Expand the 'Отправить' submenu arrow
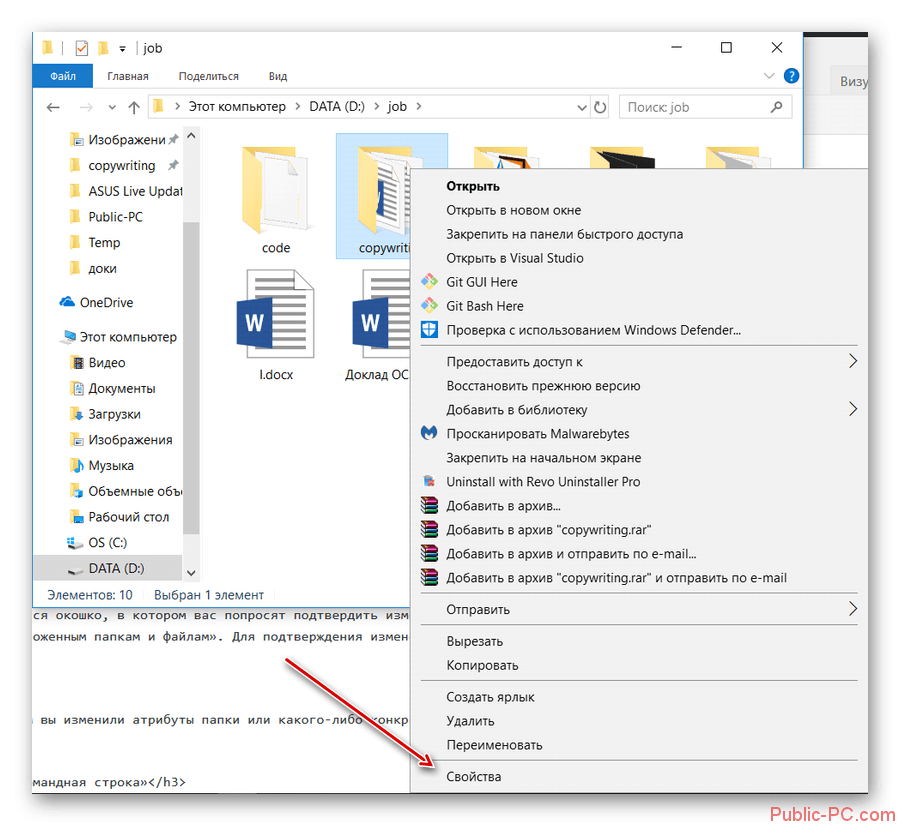The height and width of the screenshot is (826, 900). [853, 609]
